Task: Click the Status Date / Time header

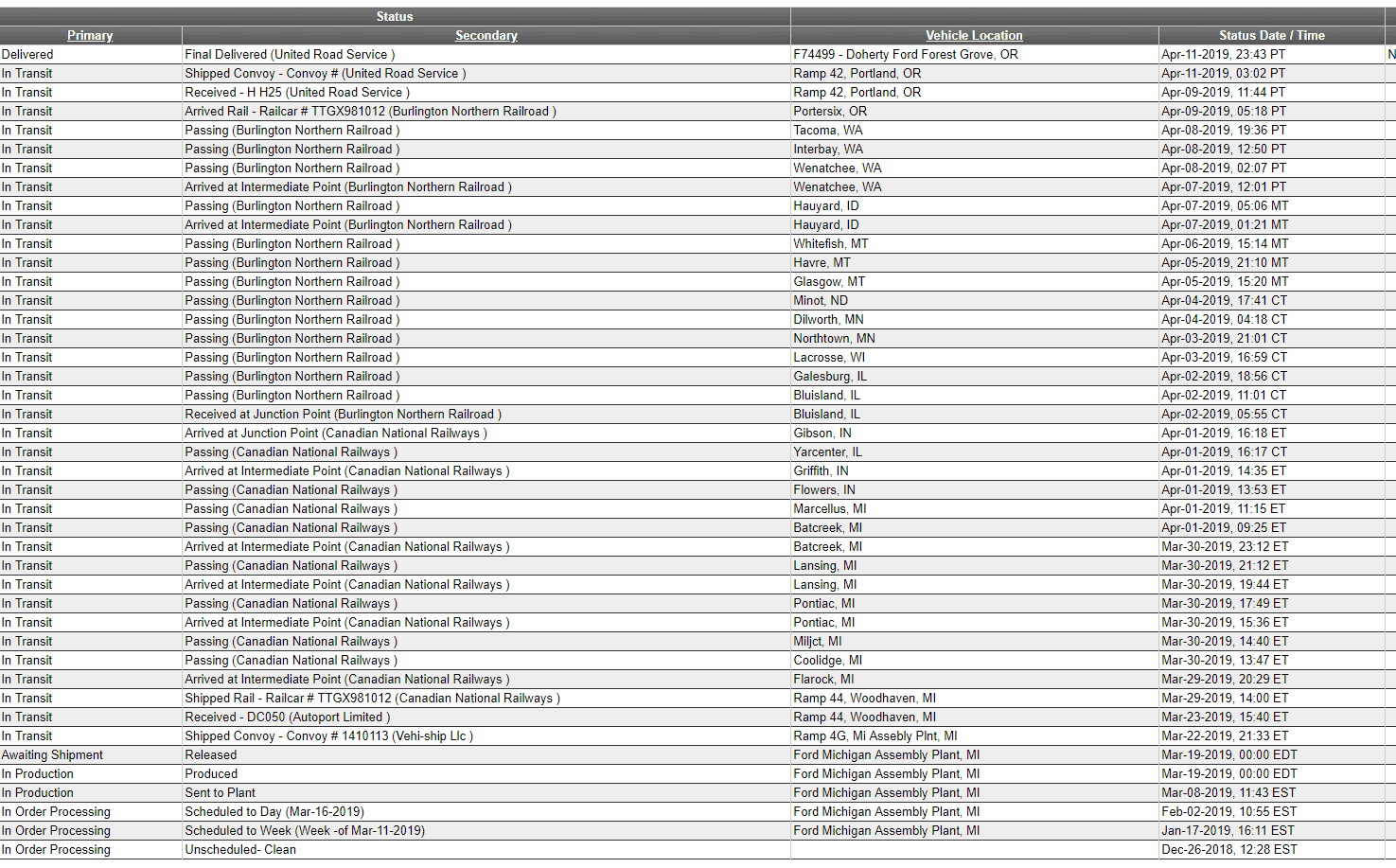Action: 1271,35
